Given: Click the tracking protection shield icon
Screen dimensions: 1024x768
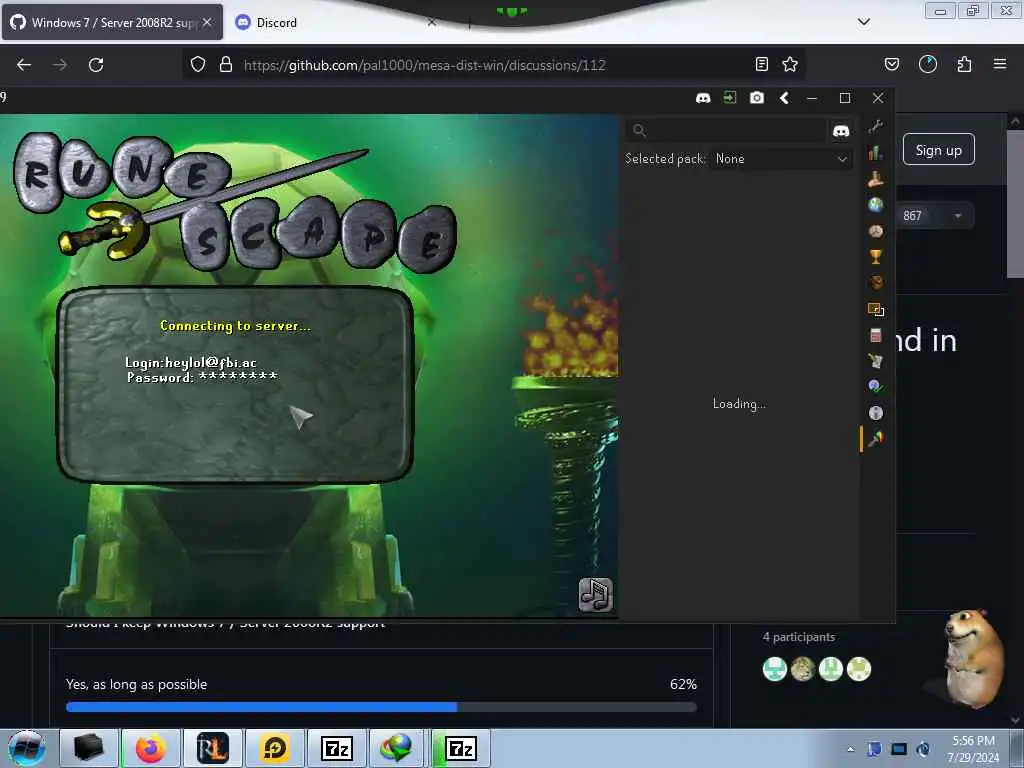Looking at the screenshot, I should 198,65.
